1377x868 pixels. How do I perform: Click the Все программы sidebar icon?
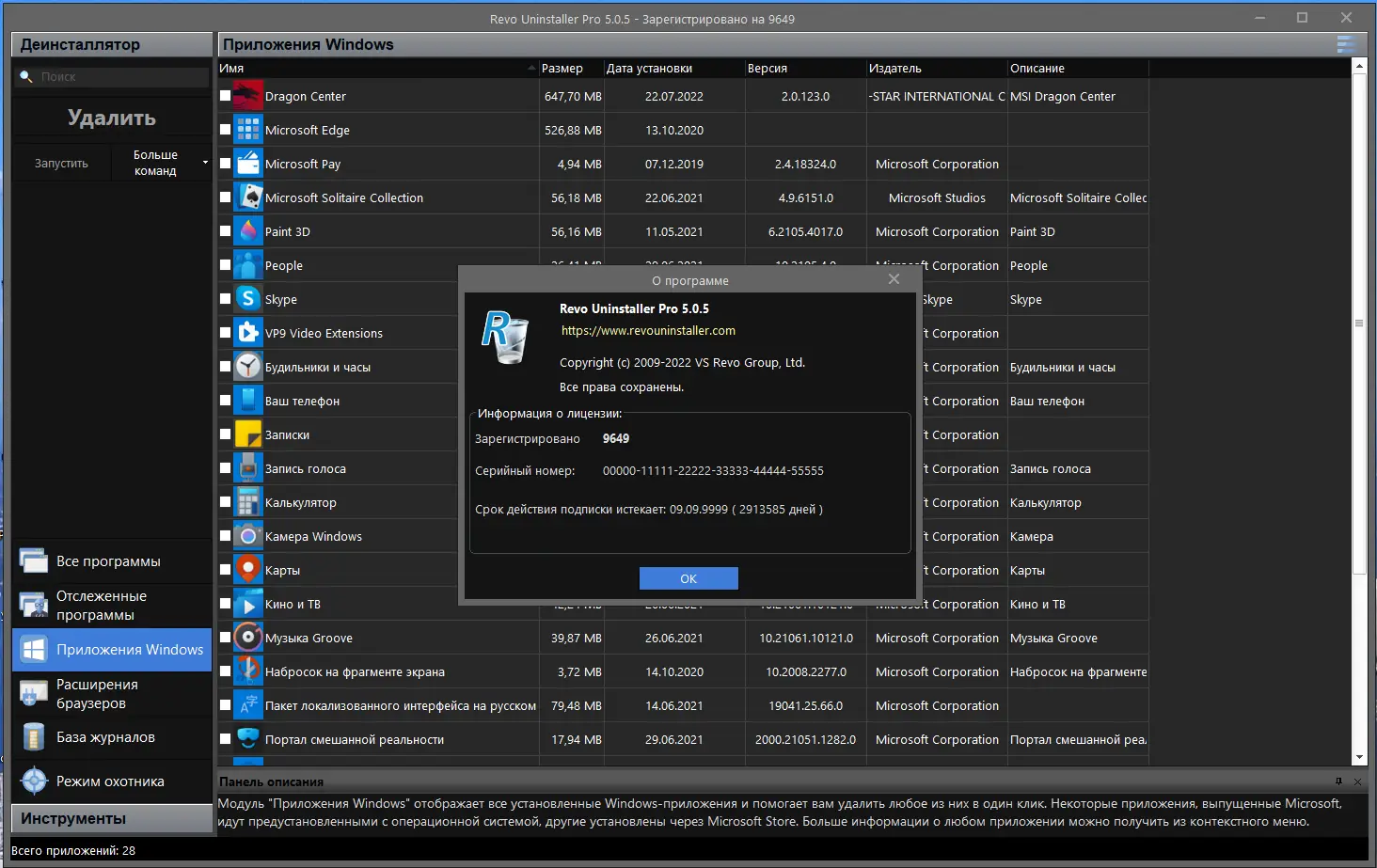coord(34,560)
